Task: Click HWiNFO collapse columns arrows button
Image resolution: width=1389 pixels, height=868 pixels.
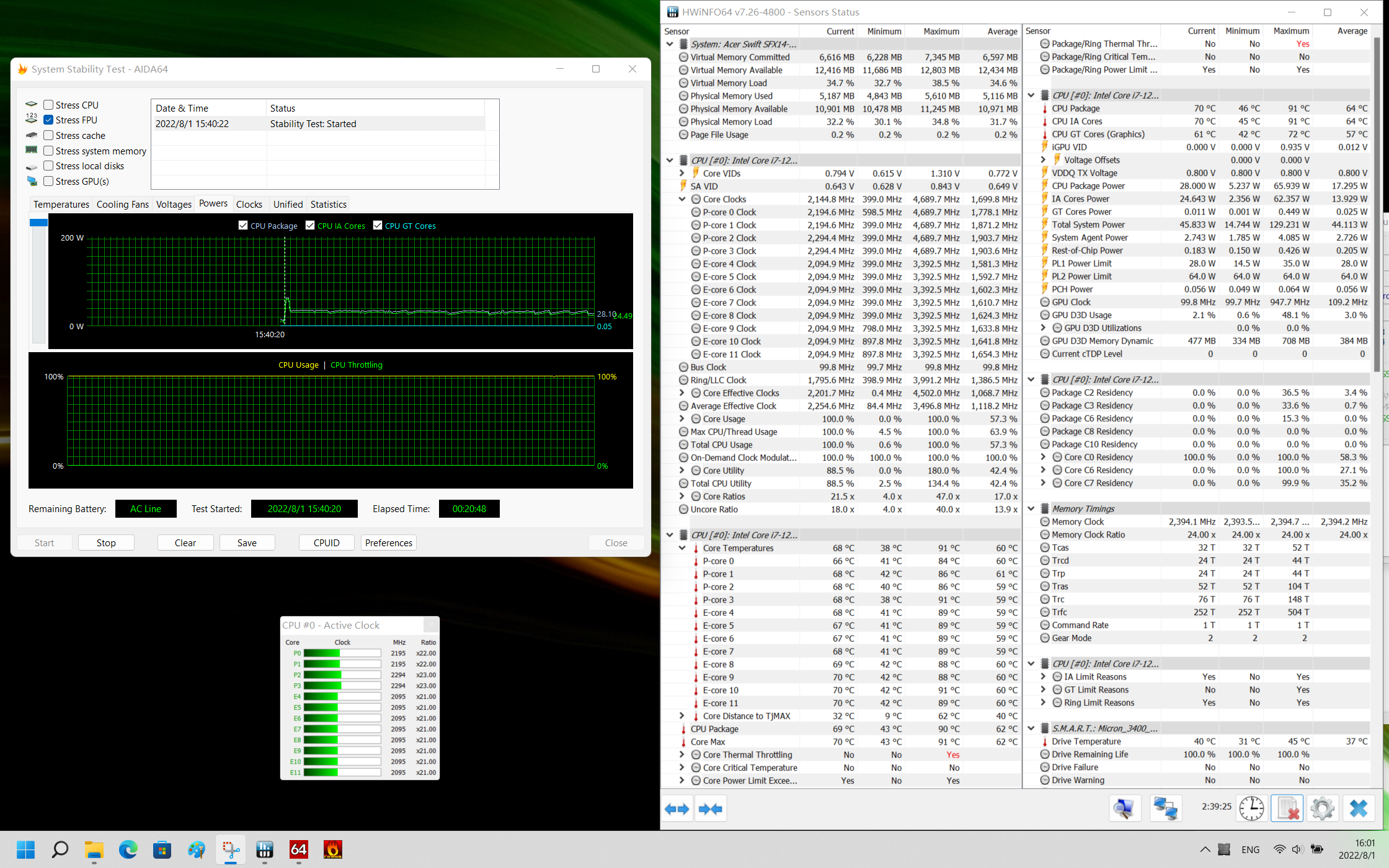Action: [711, 809]
